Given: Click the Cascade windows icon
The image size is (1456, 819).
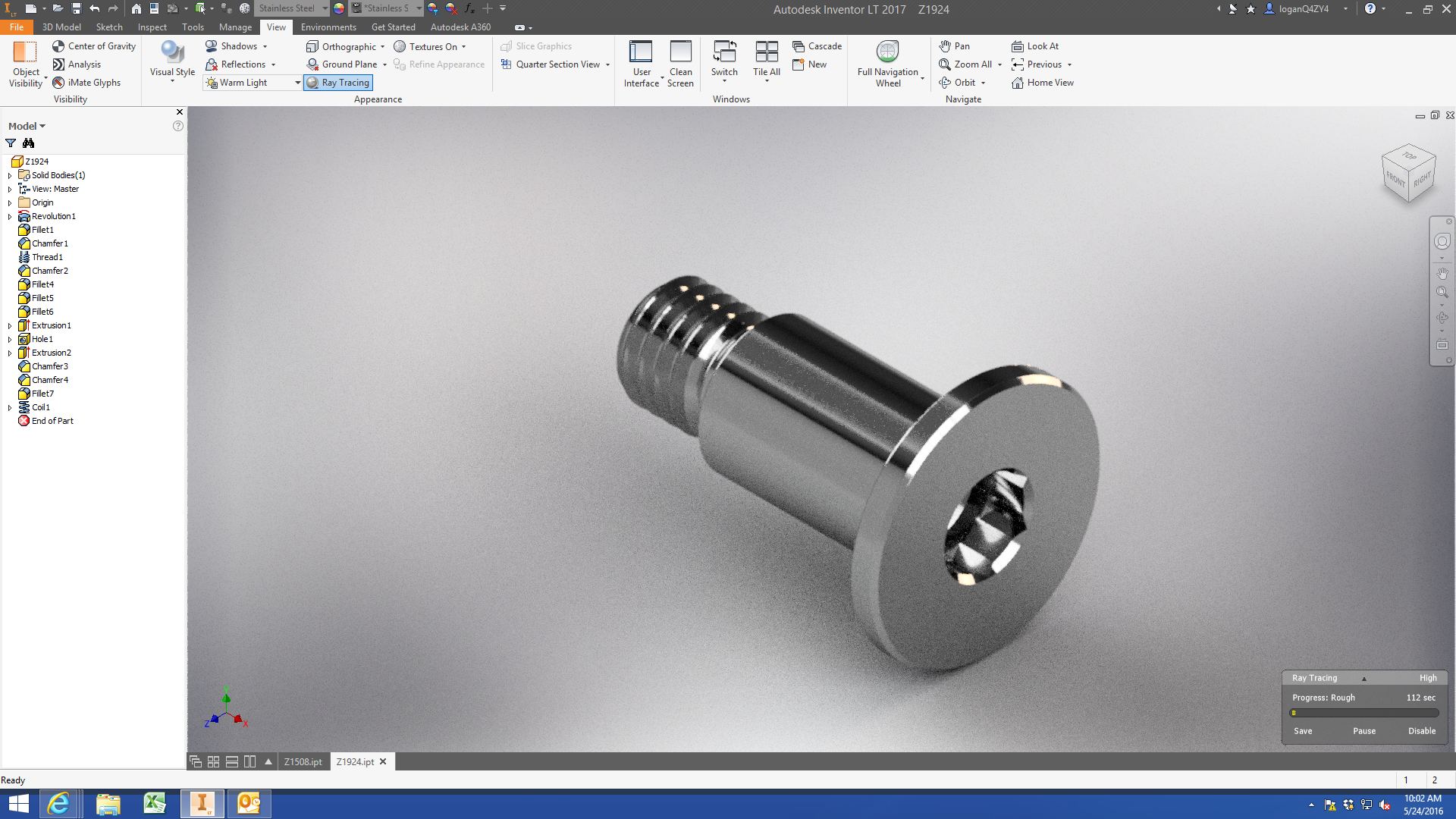Looking at the screenshot, I should 799,46.
